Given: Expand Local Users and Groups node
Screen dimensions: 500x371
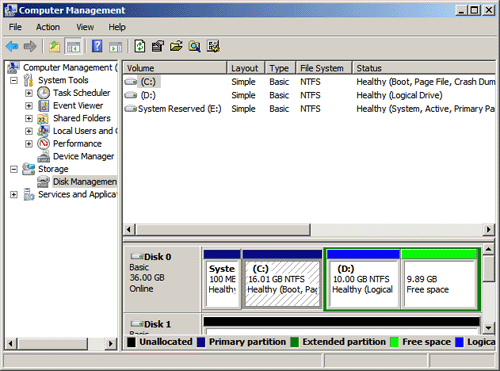Looking at the screenshot, I should pos(29,131).
